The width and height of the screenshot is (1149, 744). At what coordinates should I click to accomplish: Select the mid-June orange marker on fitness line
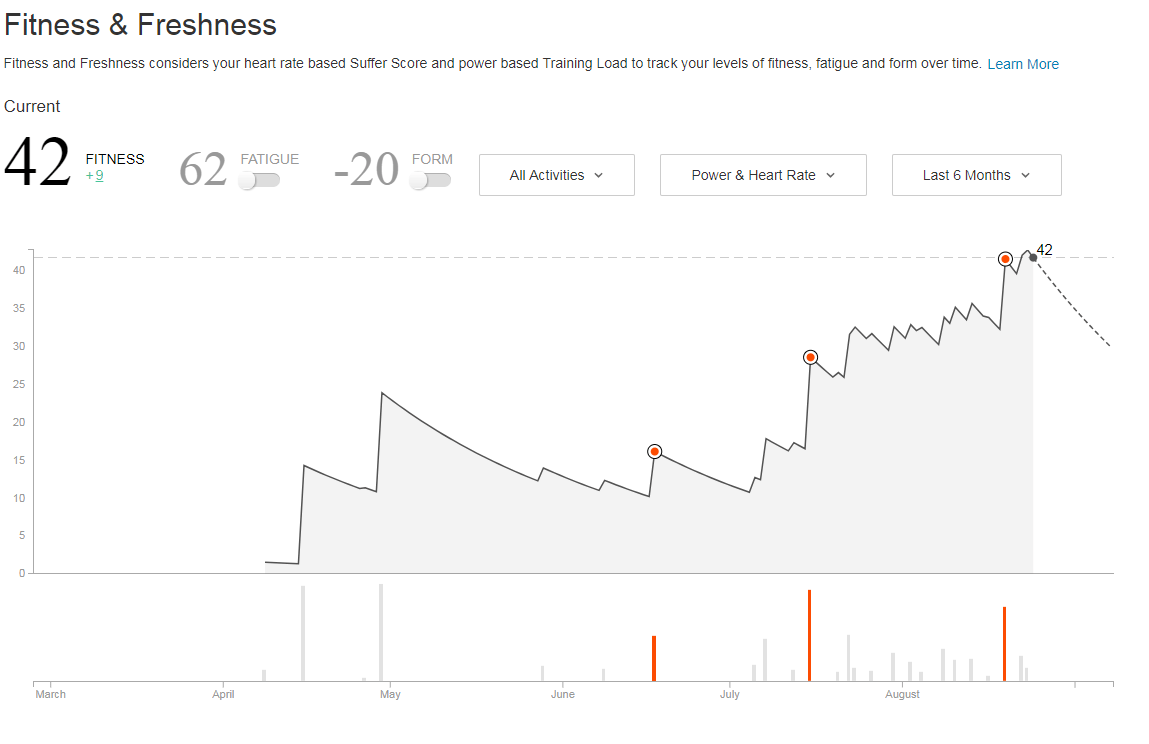pyautogui.click(x=654, y=451)
